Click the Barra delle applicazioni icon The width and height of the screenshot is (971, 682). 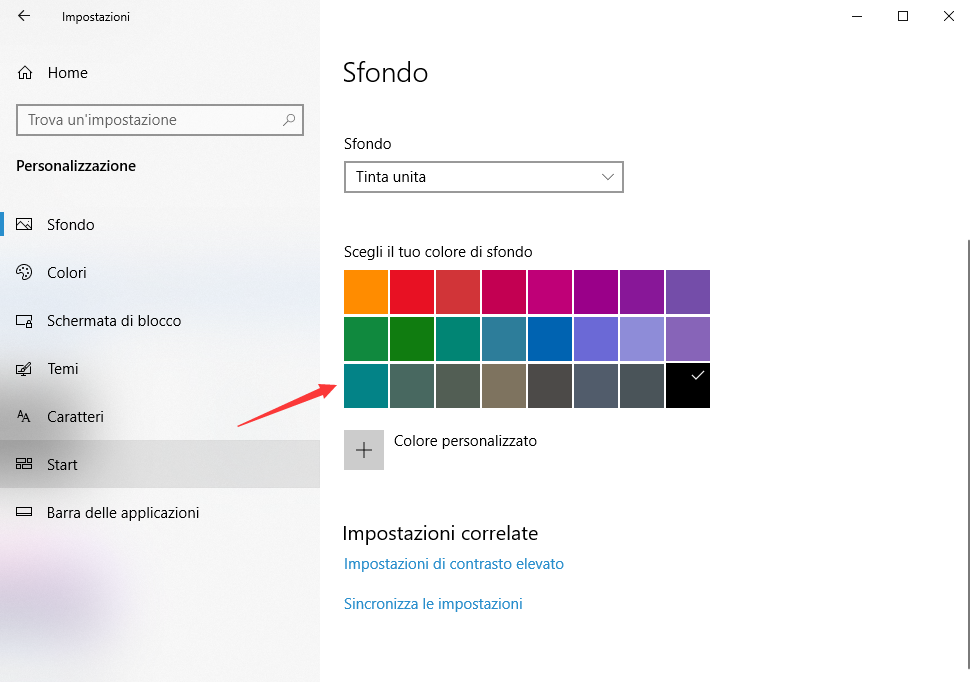[x=24, y=512]
